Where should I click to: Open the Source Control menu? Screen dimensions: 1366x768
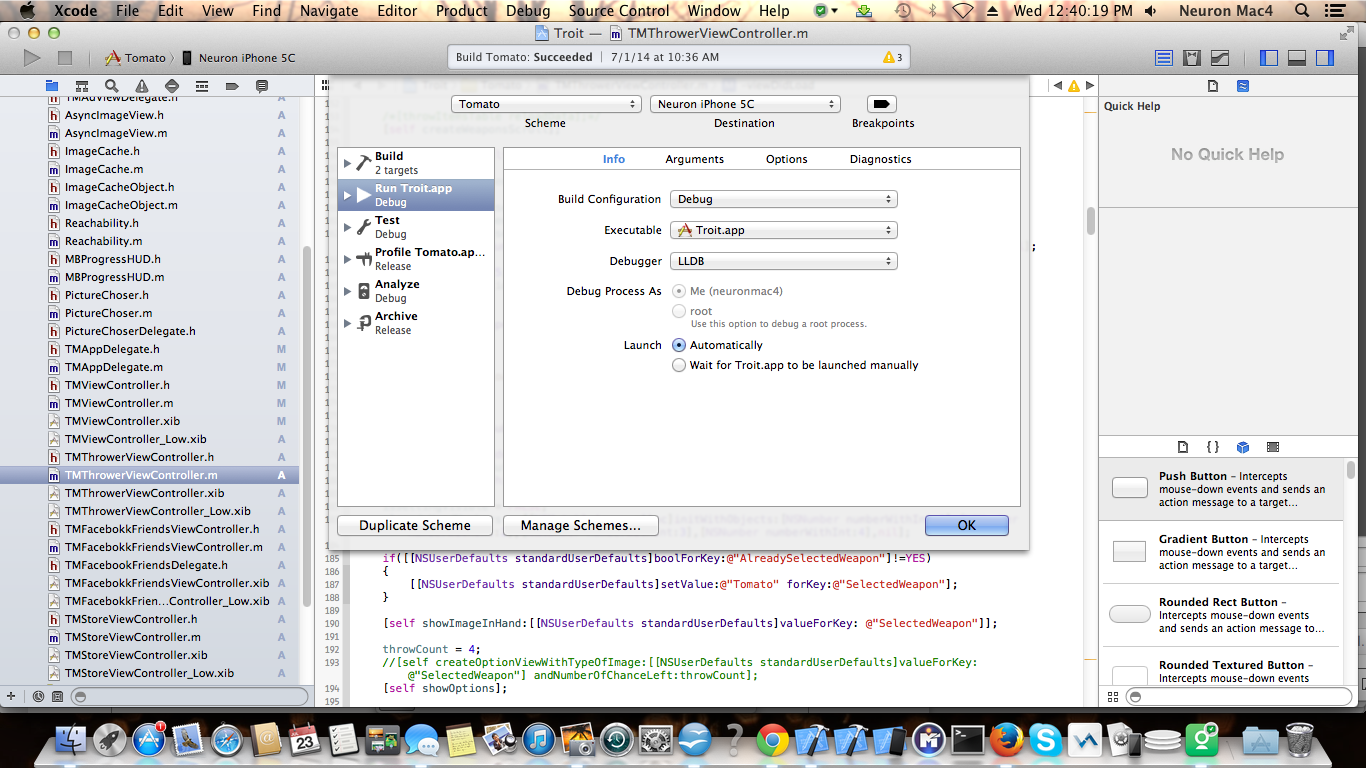pyautogui.click(x=619, y=11)
